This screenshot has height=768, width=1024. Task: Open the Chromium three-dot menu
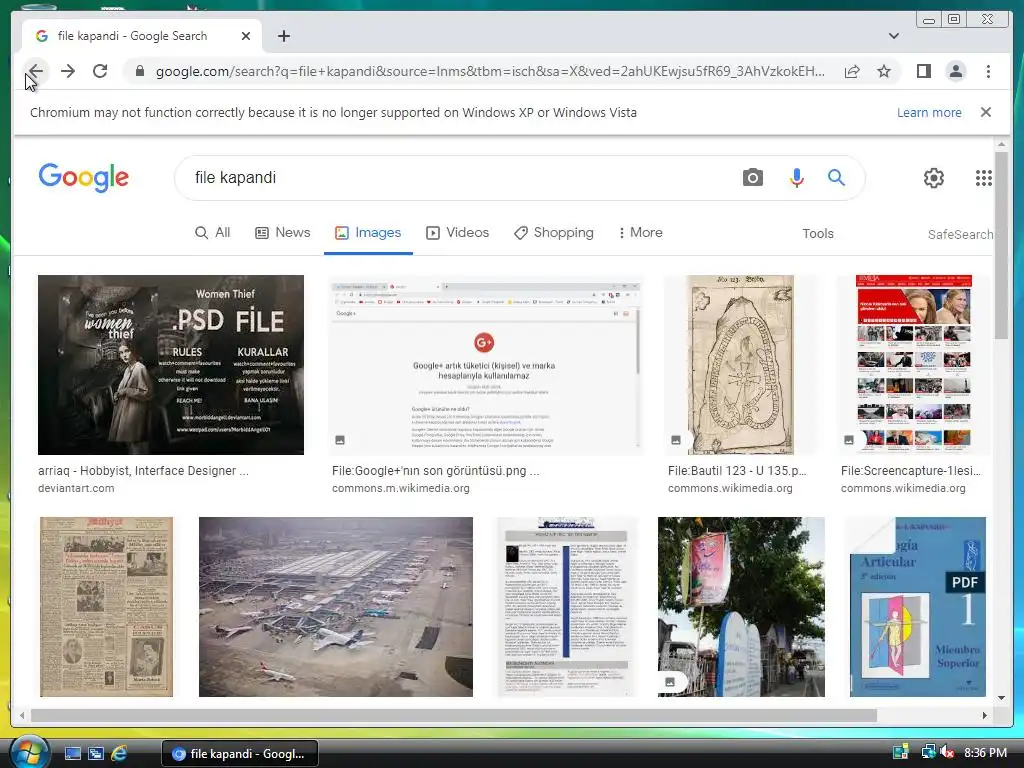tap(988, 71)
